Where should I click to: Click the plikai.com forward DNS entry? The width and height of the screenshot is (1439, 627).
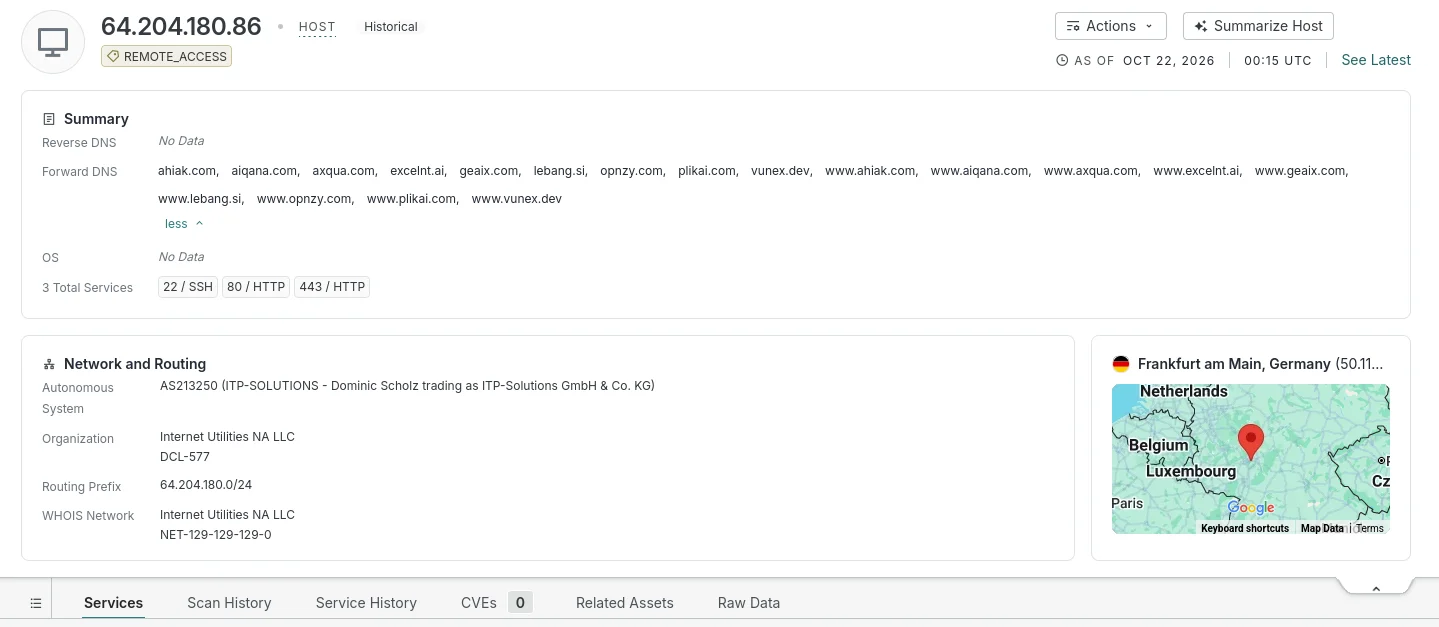tap(707, 171)
